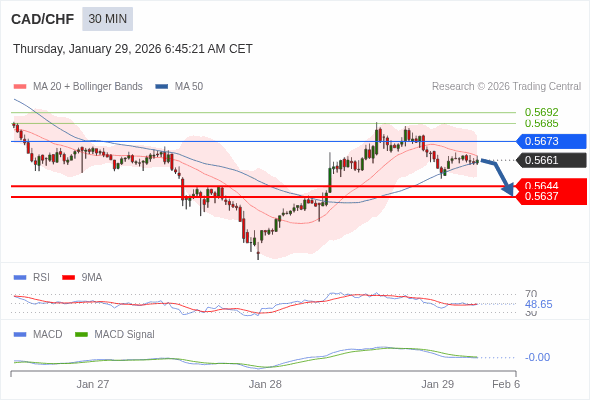Click the black 0.5661 current price tag
This screenshot has height=400, width=590.
[x=551, y=160]
